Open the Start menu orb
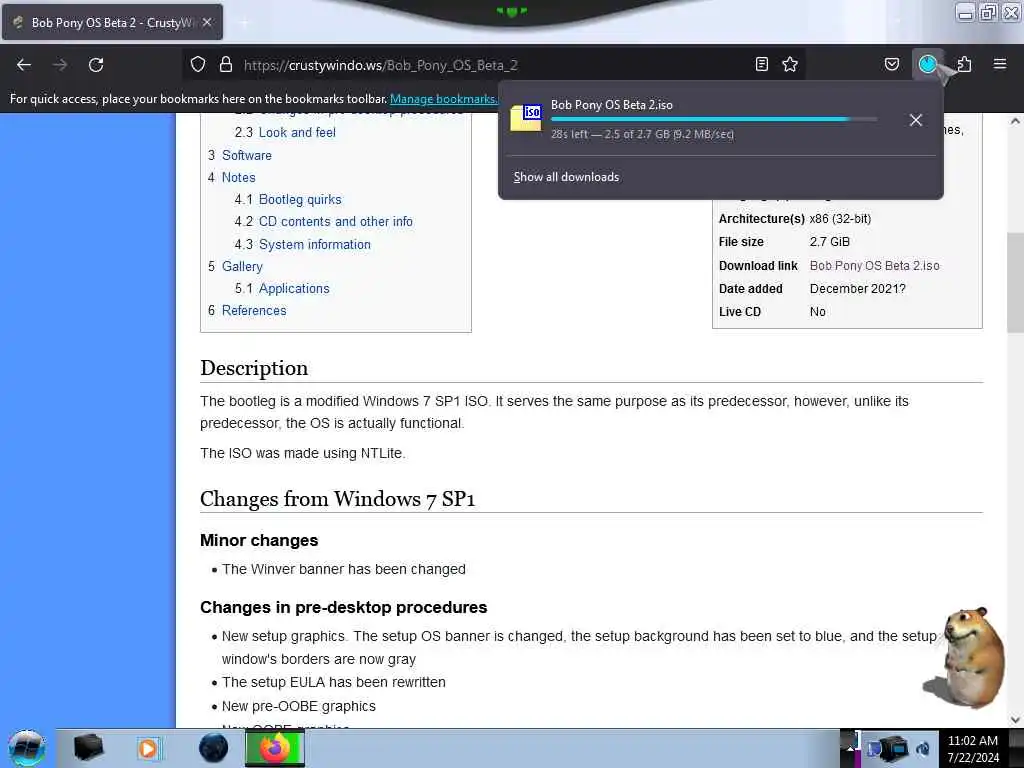1024x768 pixels. pos(27,748)
